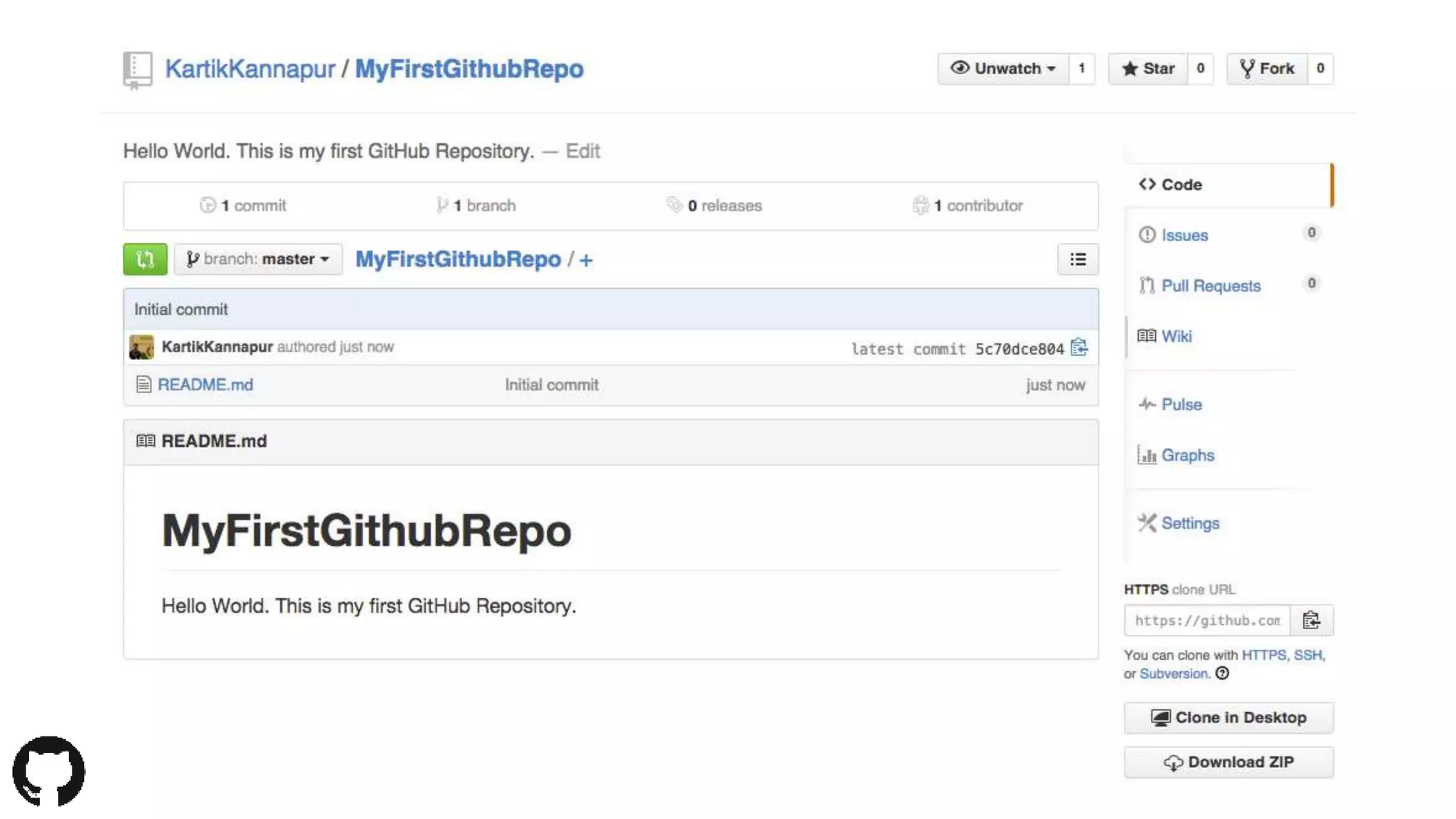This screenshot has width=1456, height=819.
Task: Click KartikKannapur's avatar thumbnail
Action: [x=141, y=347]
